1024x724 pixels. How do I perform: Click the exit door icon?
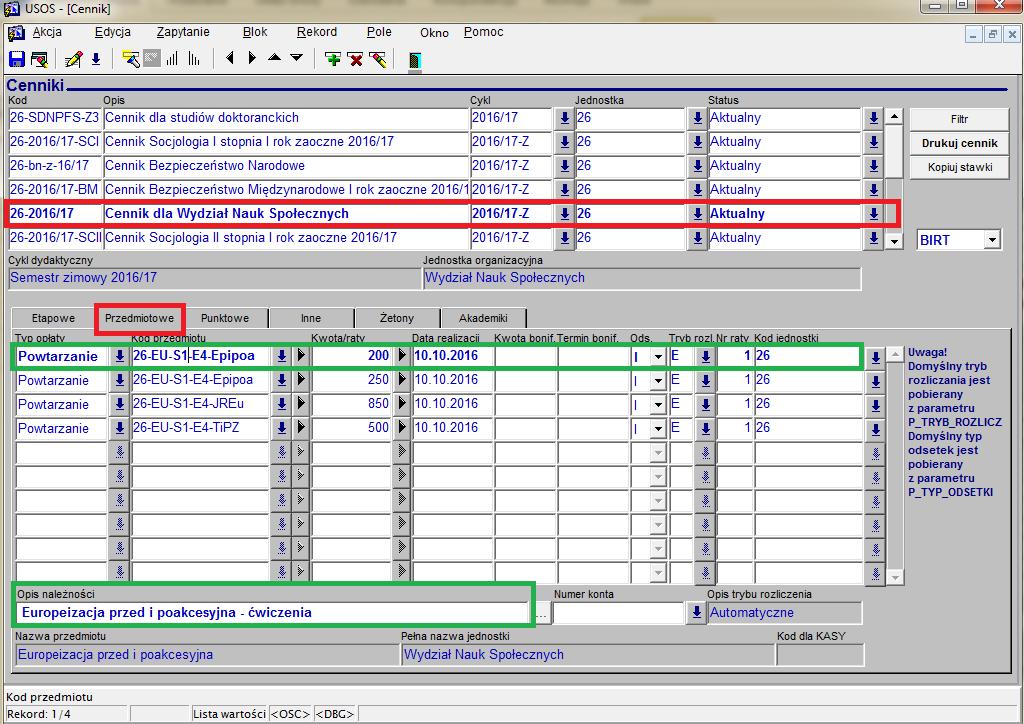pos(415,61)
